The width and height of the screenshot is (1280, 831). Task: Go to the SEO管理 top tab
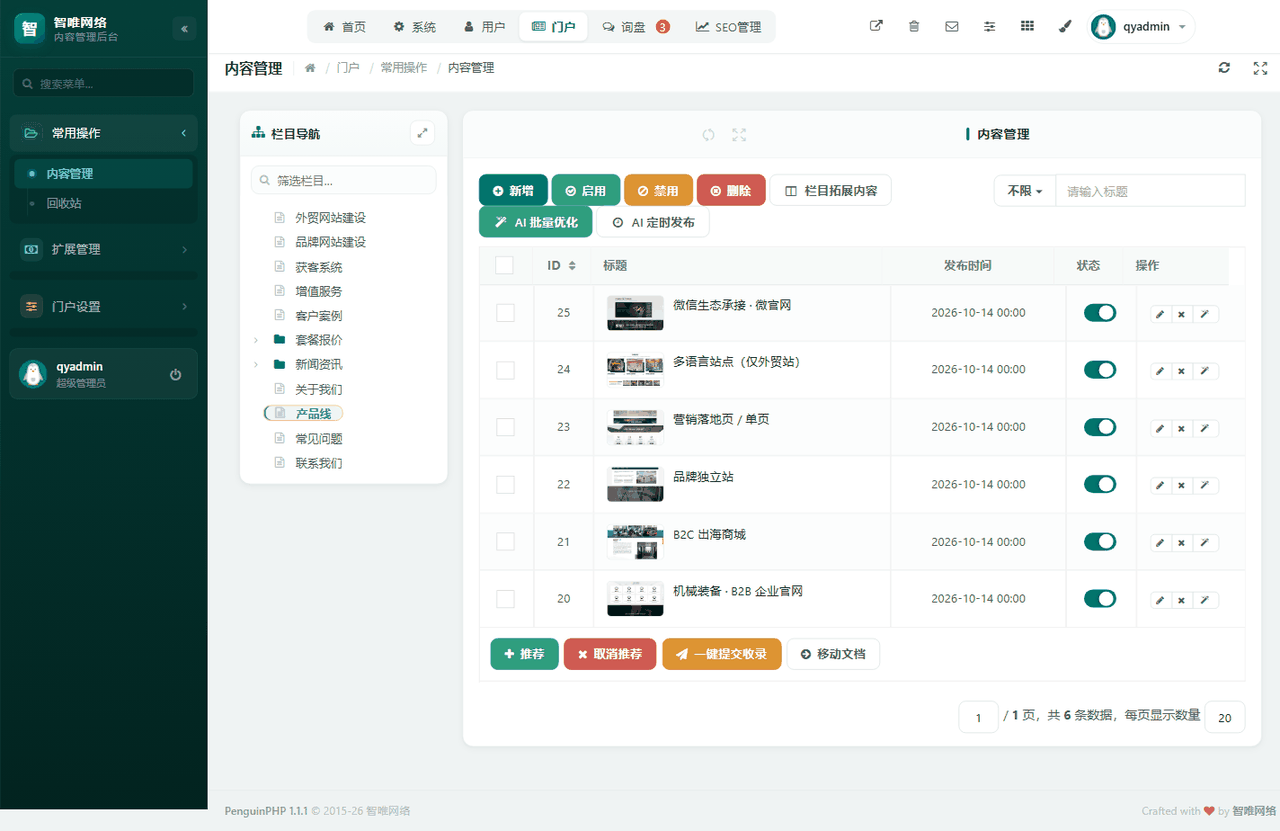coord(729,27)
